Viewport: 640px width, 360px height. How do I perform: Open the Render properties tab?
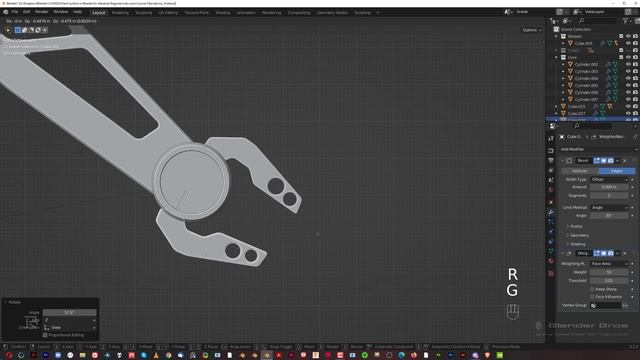551,151
